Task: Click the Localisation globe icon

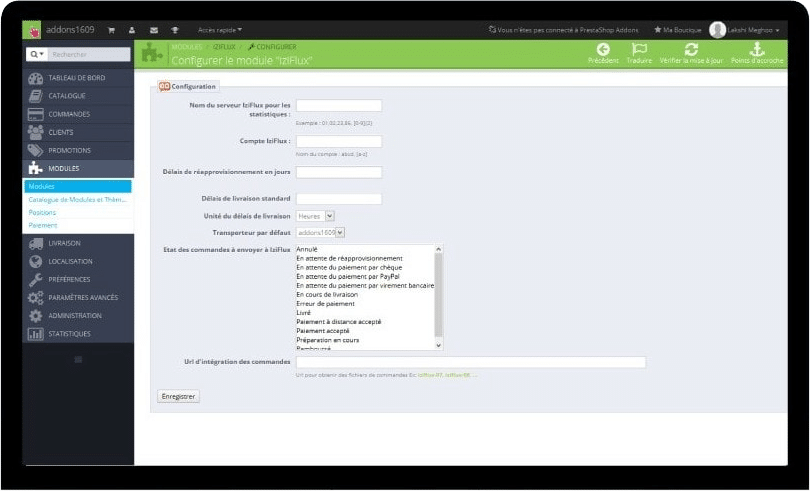Action: (36, 262)
